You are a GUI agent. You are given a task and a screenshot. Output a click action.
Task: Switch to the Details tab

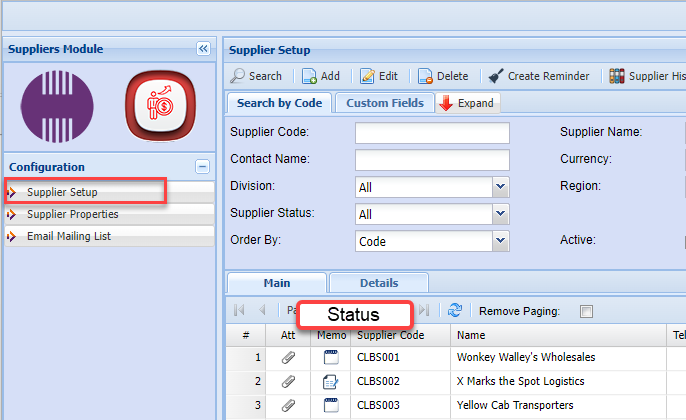(378, 283)
